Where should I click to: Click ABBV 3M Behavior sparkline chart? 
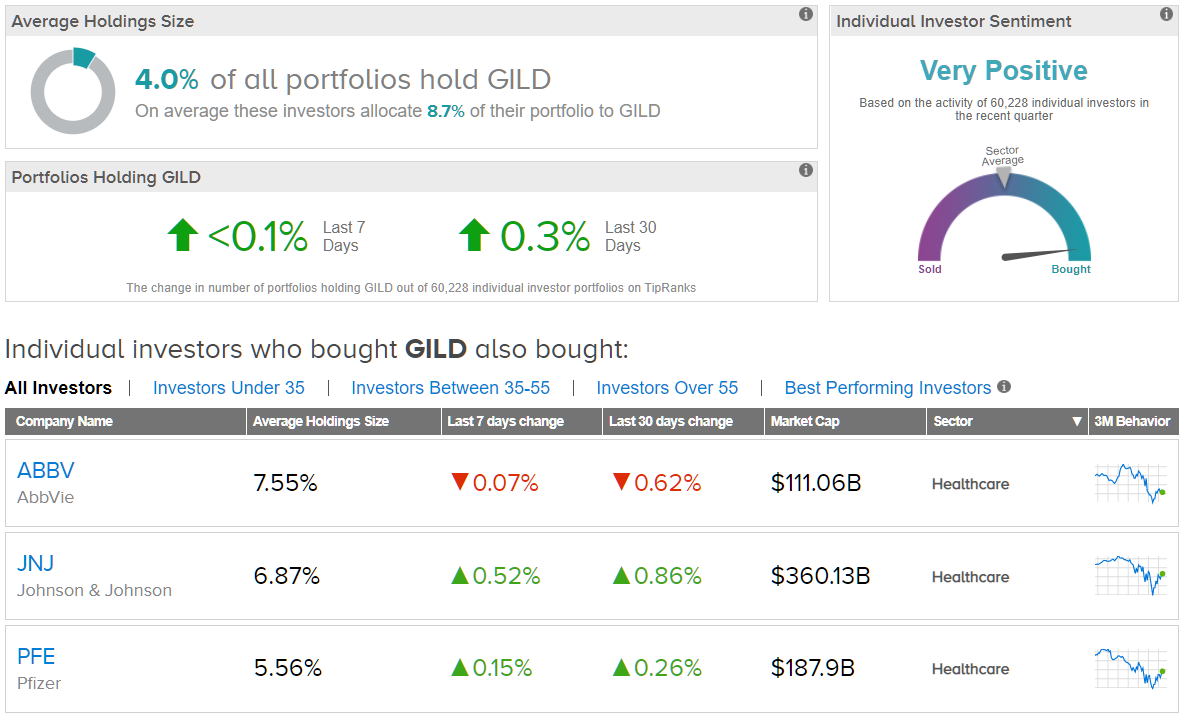pyautogui.click(x=1130, y=483)
